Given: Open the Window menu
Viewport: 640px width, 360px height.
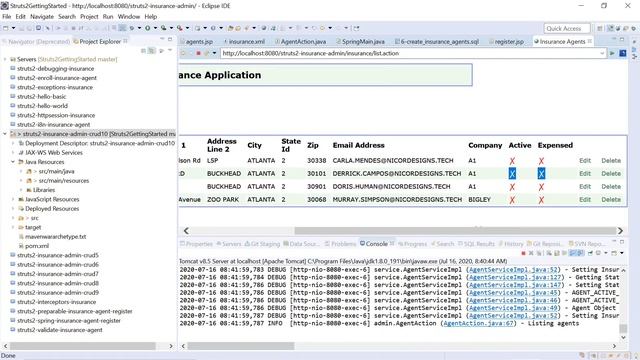Looking at the screenshot, I should (129, 17).
